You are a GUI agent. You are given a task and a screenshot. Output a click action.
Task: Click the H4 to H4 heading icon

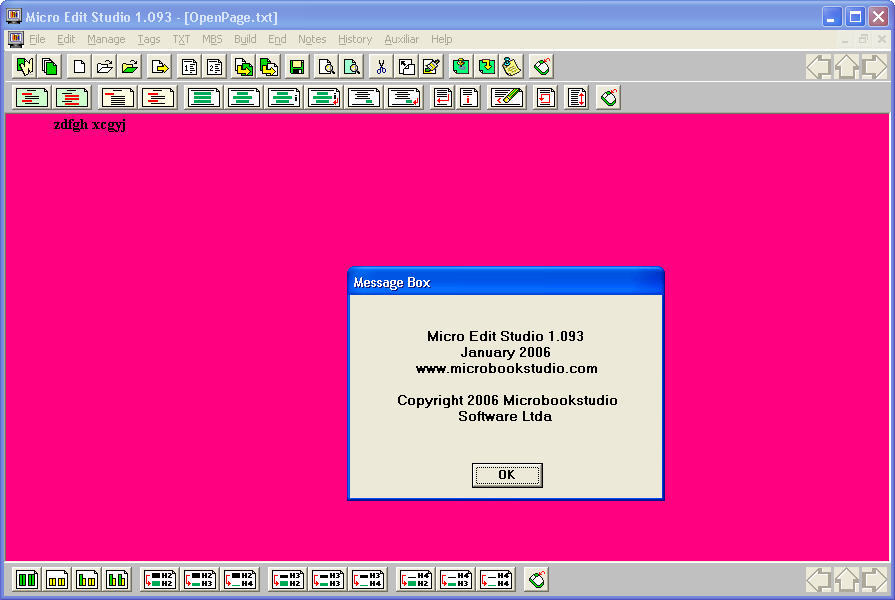coord(496,579)
